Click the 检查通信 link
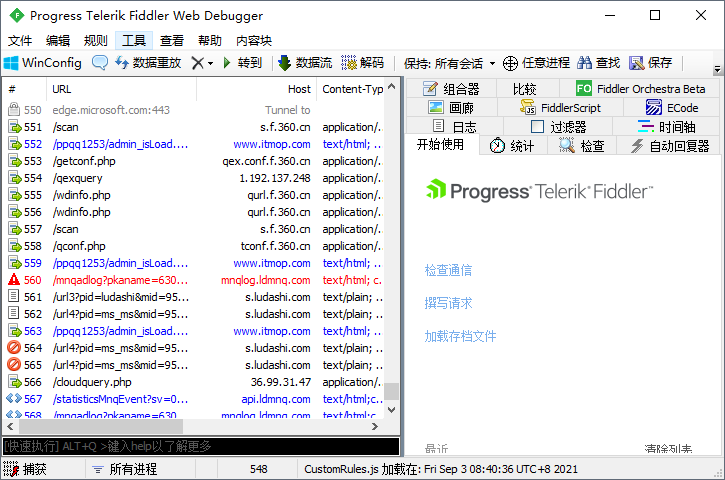Screen dimensions: 725x480 449,270
